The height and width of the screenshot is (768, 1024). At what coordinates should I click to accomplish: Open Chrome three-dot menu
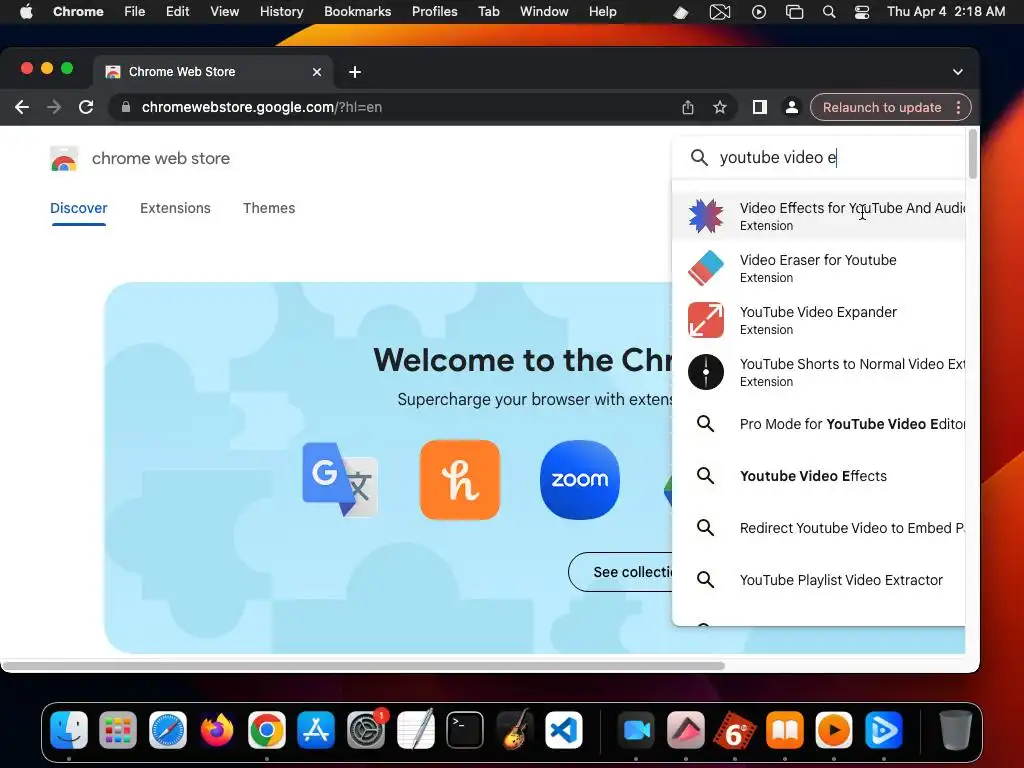point(958,107)
